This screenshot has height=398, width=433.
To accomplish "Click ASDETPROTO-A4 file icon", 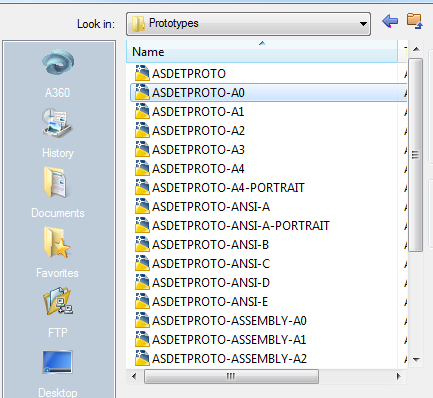I will (x=142, y=168).
